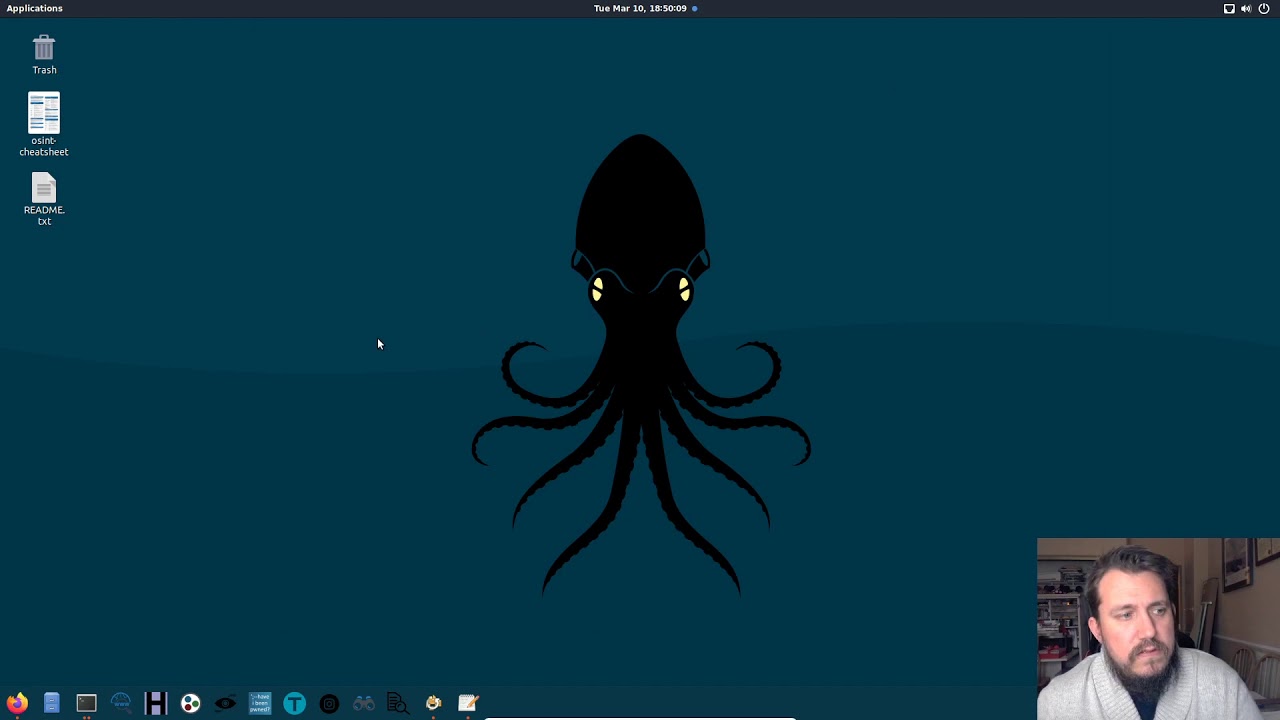Launch the teal circle T app in dock
This screenshot has width=1280, height=720.
point(294,703)
